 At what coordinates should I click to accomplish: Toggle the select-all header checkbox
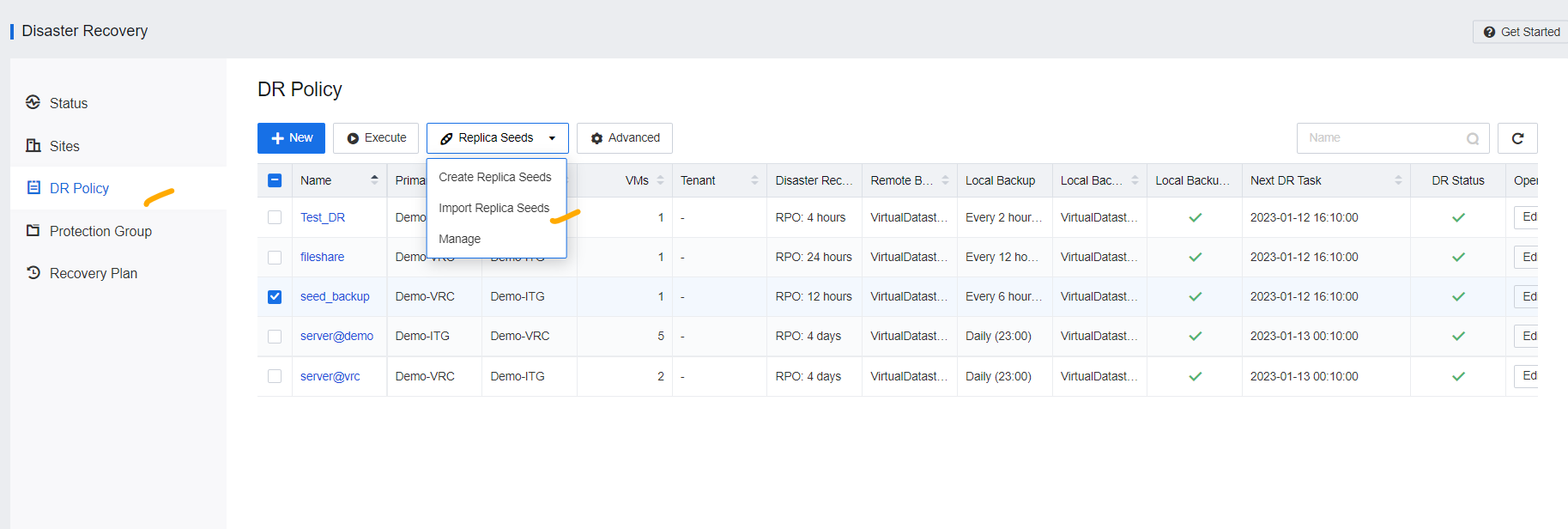tap(275, 180)
